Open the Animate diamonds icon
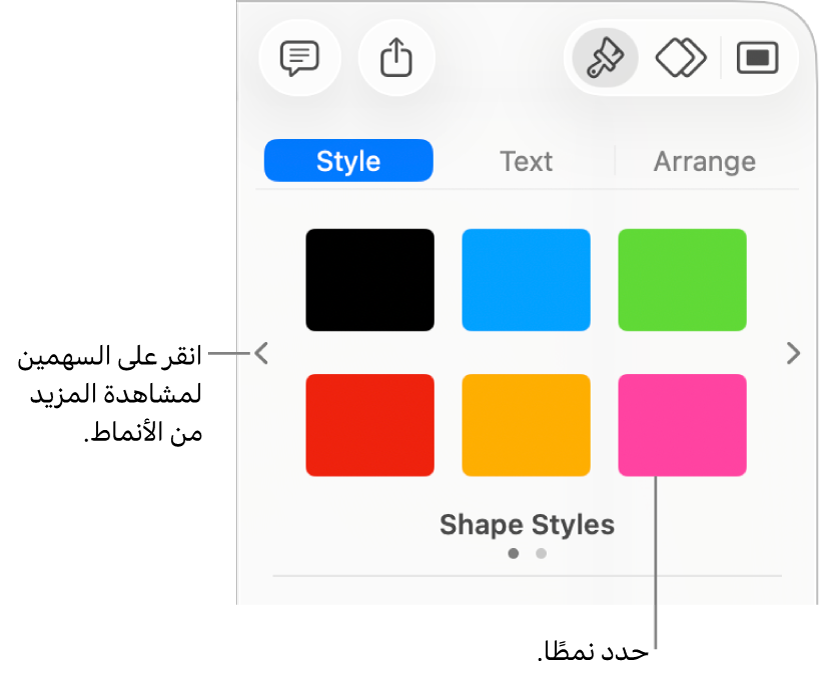820x673 pixels. click(681, 58)
